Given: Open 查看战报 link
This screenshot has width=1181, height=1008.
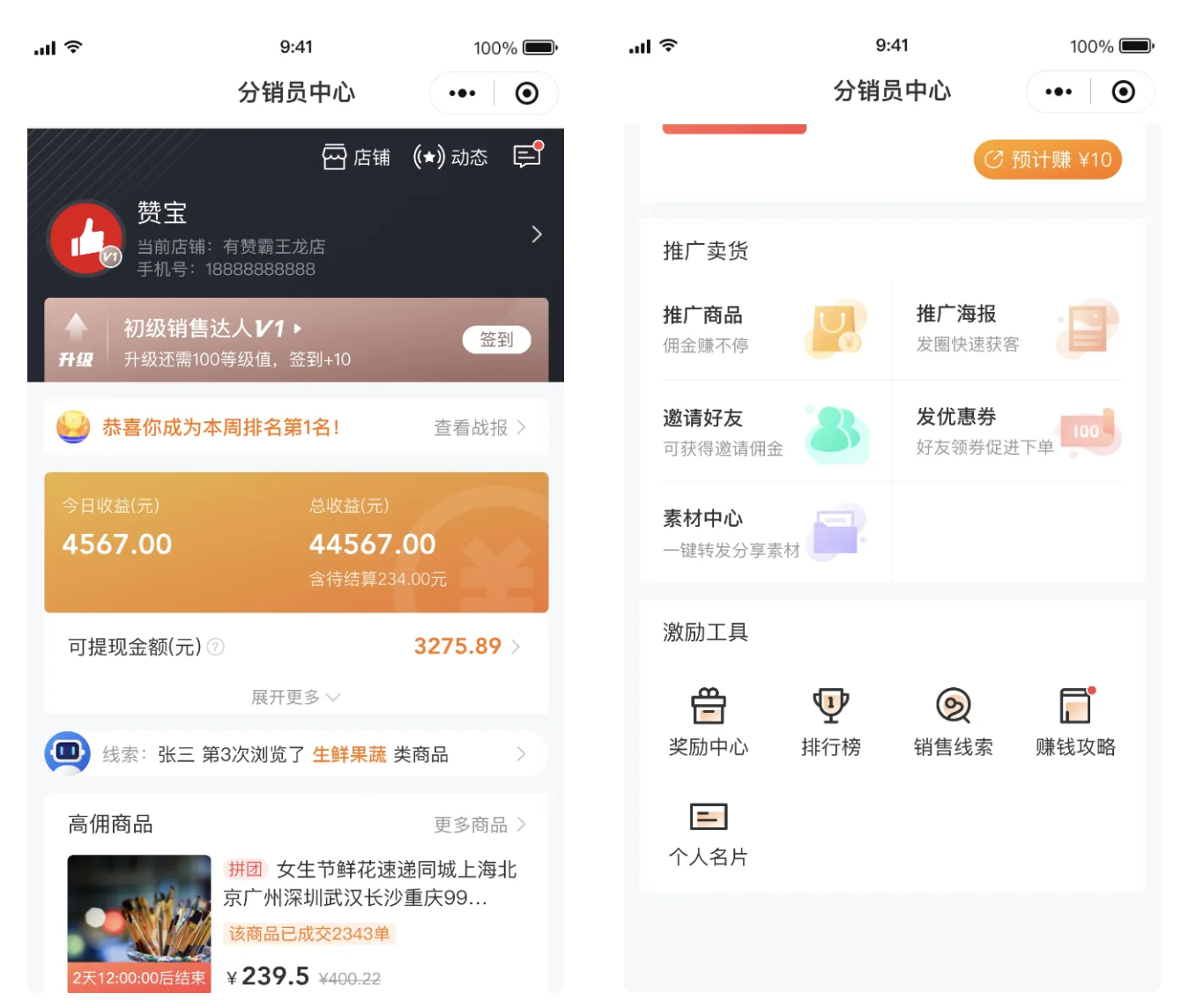Looking at the screenshot, I should tap(479, 428).
